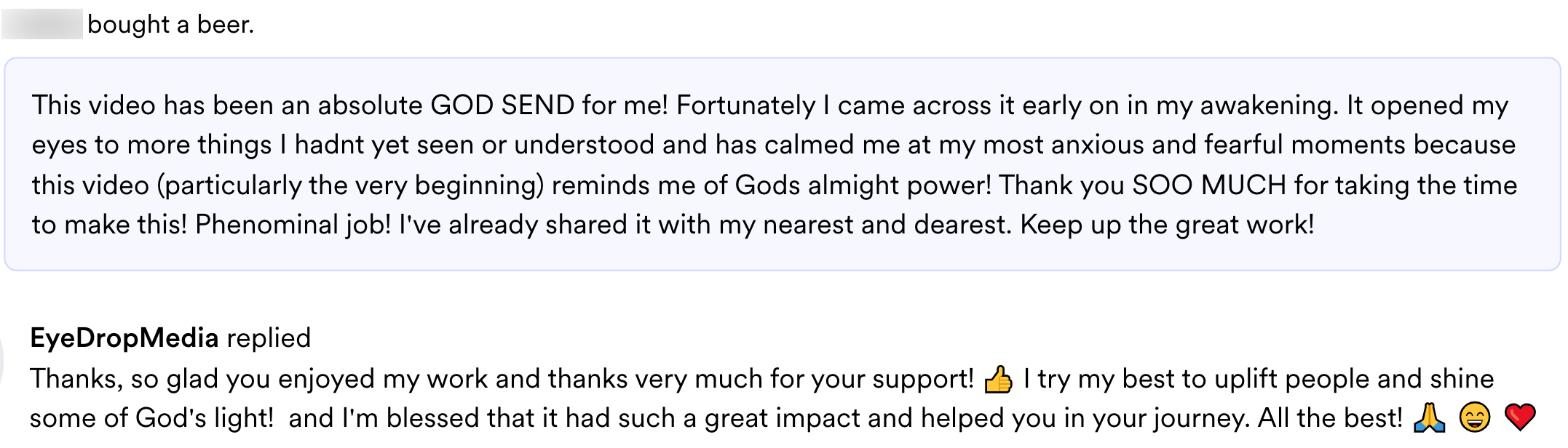Screen dimensions: 1568x448
Task: Click the blurred supporter name
Action: pyautogui.click(x=42, y=25)
